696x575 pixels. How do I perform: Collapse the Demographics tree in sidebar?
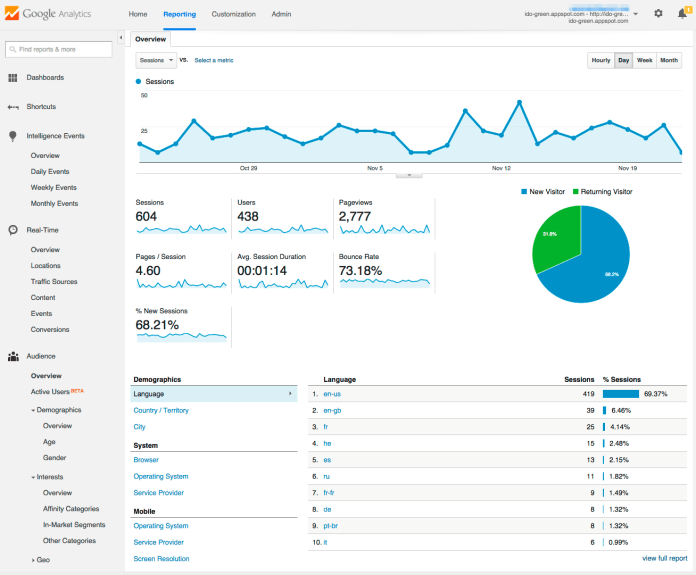tap(33, 410)
